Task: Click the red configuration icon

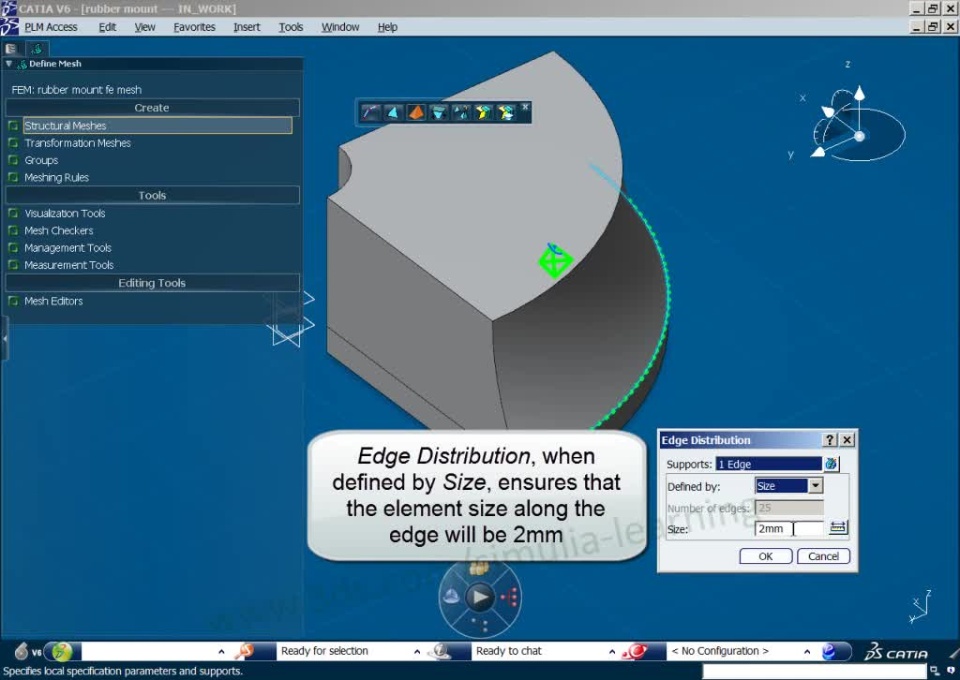Action: 636,652
